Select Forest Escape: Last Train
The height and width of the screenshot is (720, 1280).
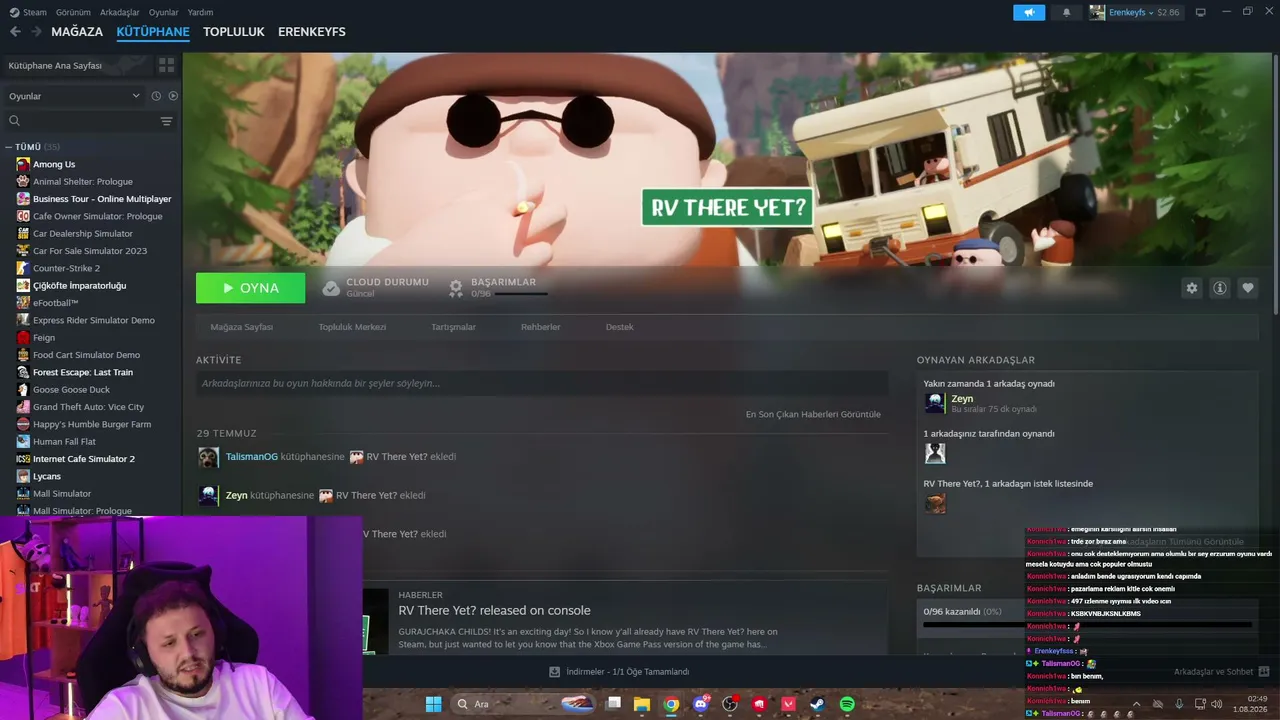pyautogui.click(x=83, y=372)
